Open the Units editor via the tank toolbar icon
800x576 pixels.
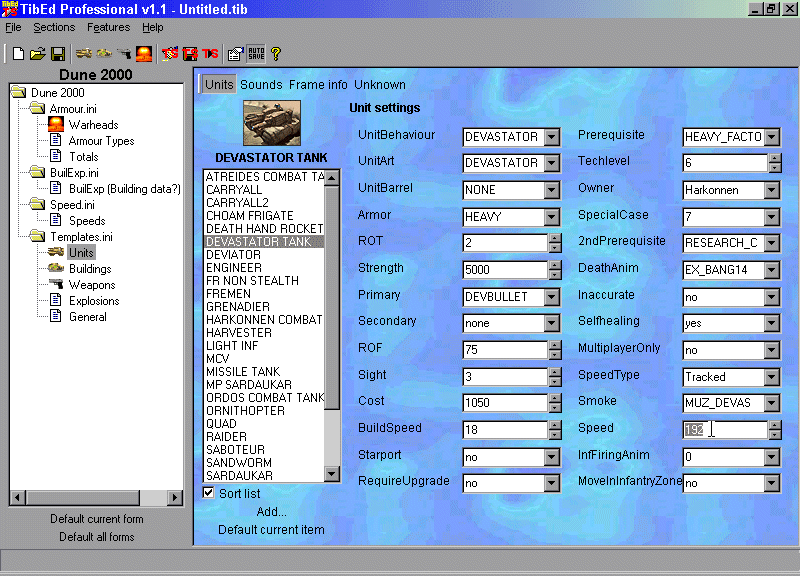click(x=84, y=53)
